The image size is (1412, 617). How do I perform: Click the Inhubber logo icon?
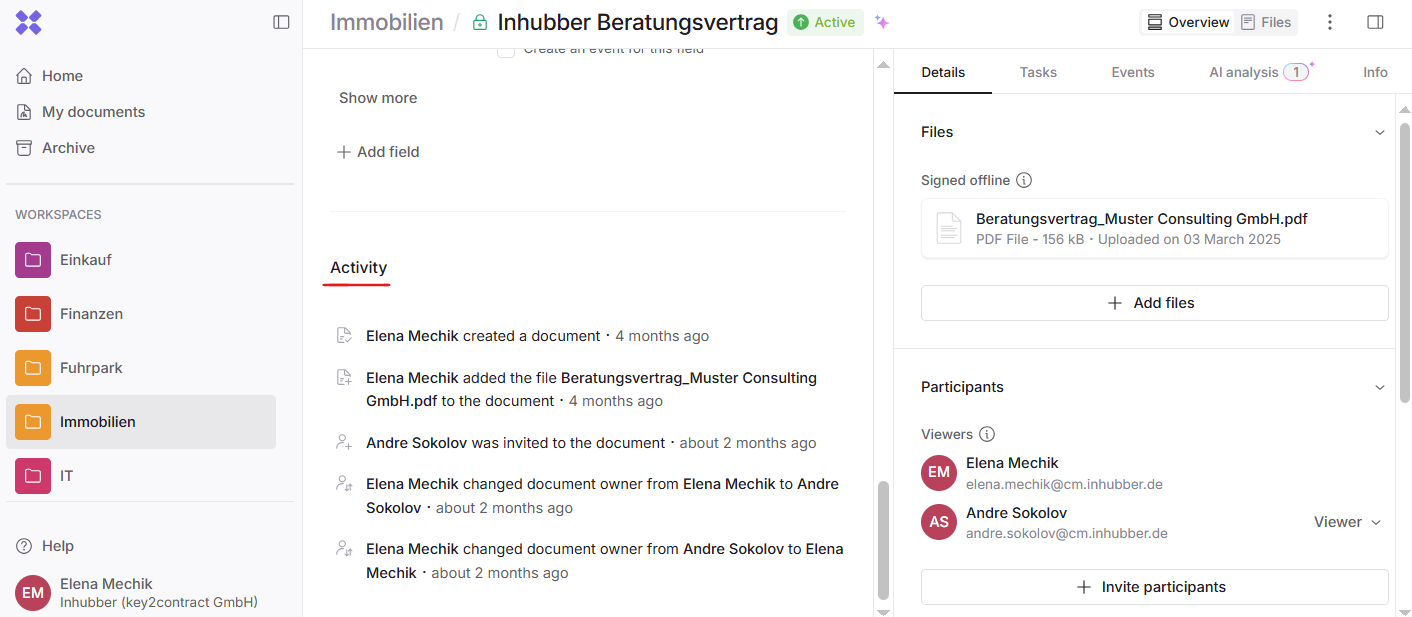(29, 22)
